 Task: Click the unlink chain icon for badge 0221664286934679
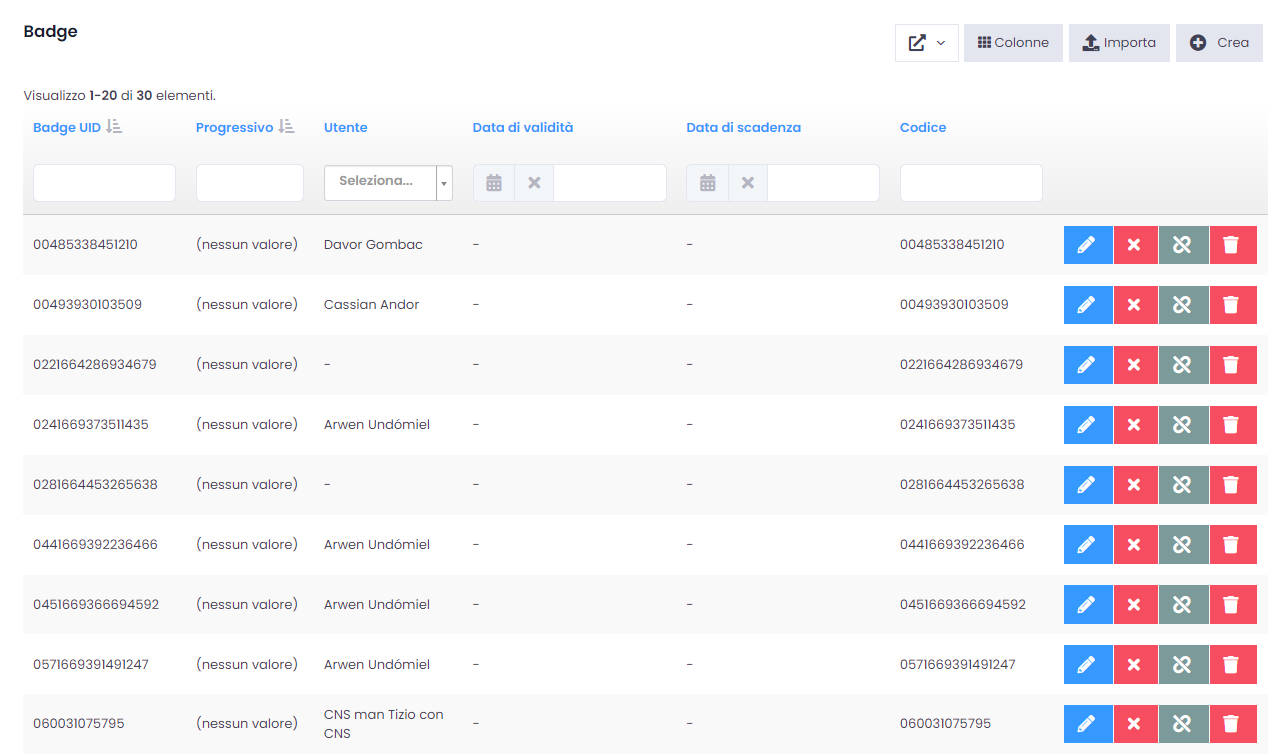coord(1182,365)
